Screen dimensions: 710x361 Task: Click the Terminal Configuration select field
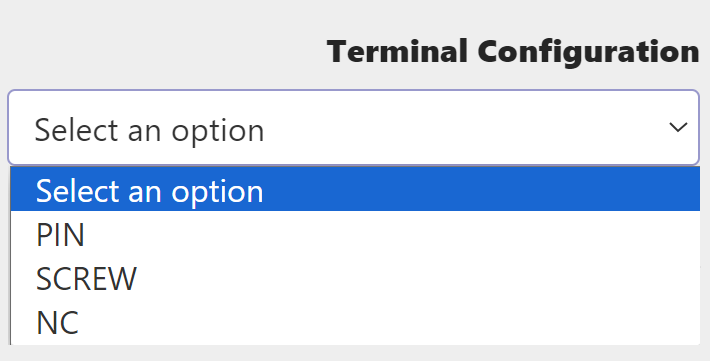[x=354, y=127]
